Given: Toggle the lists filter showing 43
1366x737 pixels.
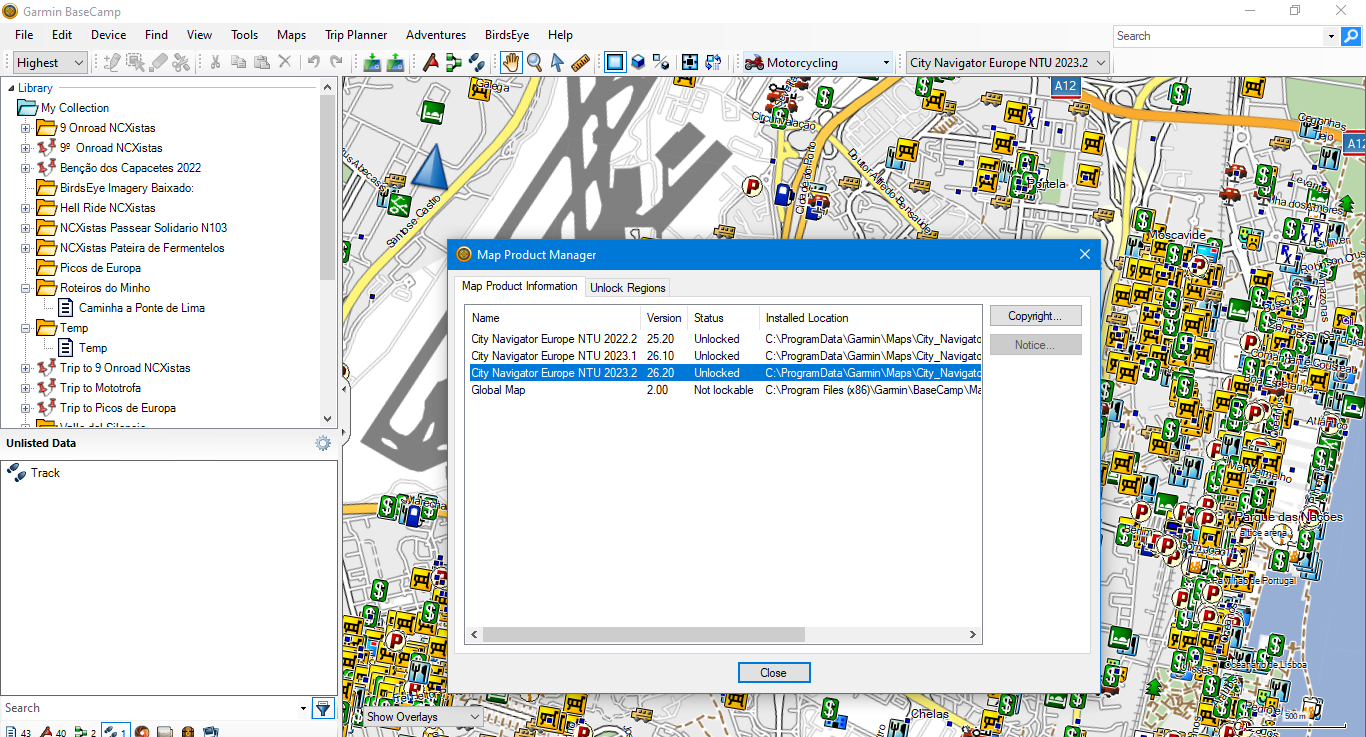Looking at the screenshot, I should [x=19, y=732].
